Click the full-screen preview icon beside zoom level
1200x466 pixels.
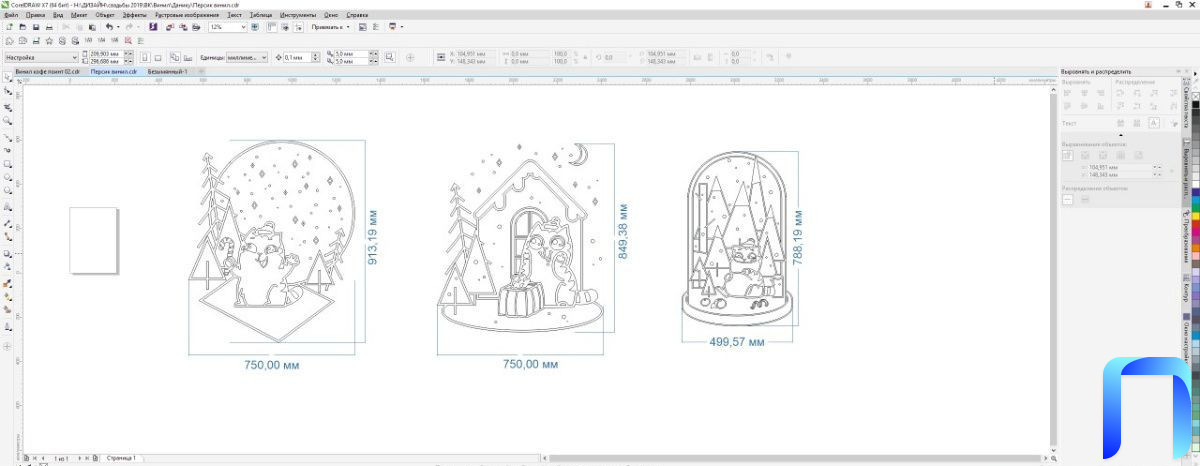pos(255,26)
